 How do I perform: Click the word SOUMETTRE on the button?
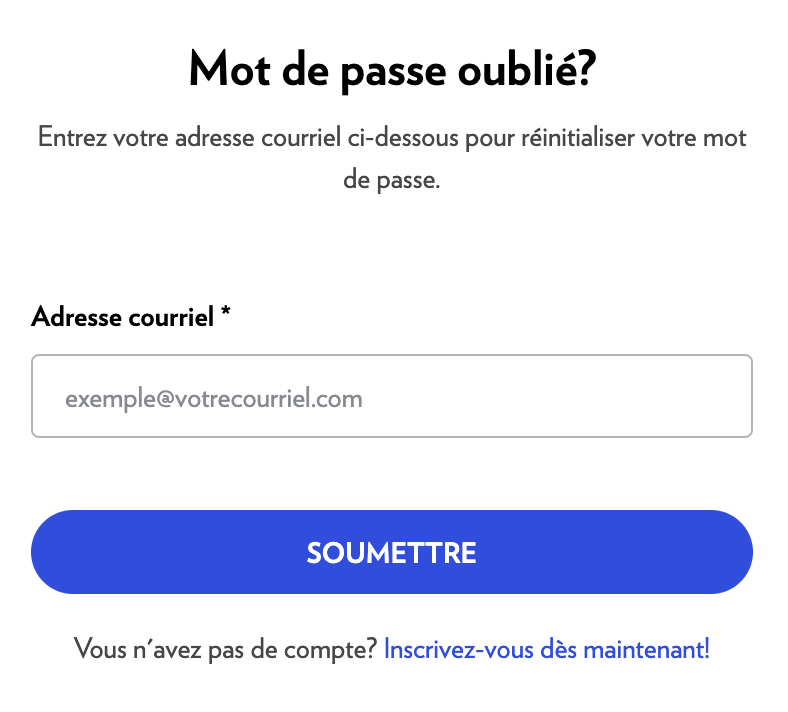[391, 553]
